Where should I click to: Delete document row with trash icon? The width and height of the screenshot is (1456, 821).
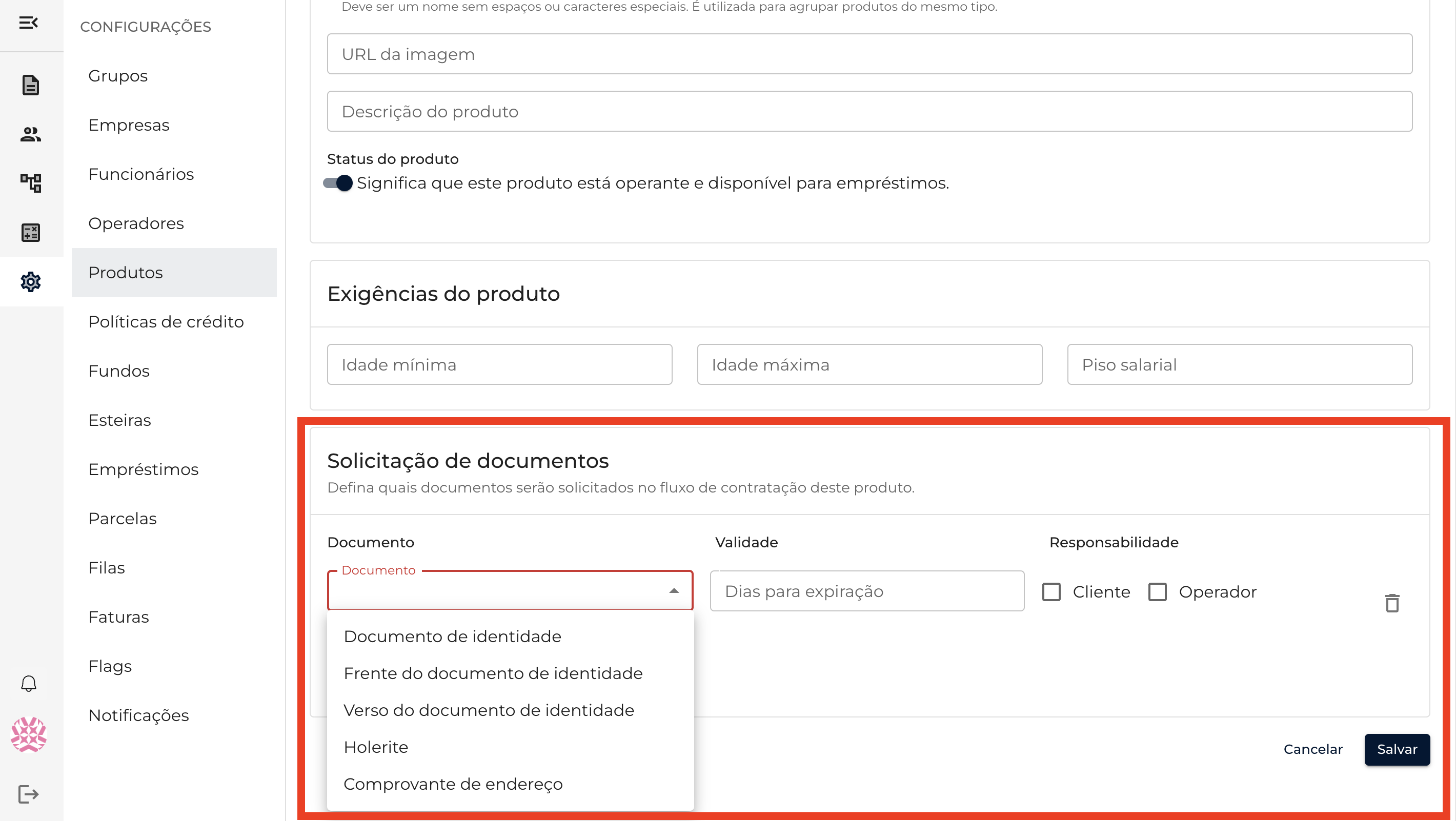coord(1391,603)
